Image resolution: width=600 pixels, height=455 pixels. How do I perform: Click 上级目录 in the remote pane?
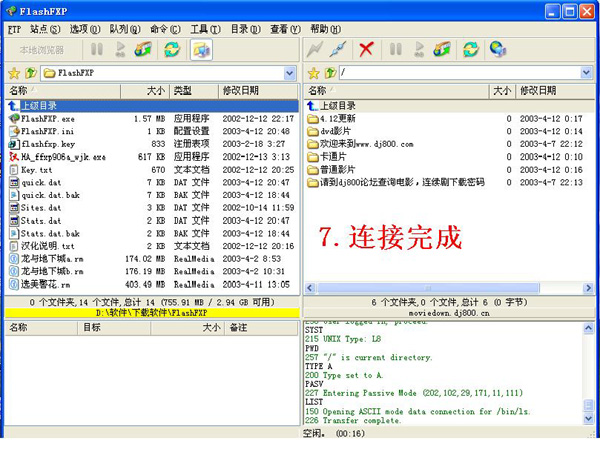pos(338,105)
